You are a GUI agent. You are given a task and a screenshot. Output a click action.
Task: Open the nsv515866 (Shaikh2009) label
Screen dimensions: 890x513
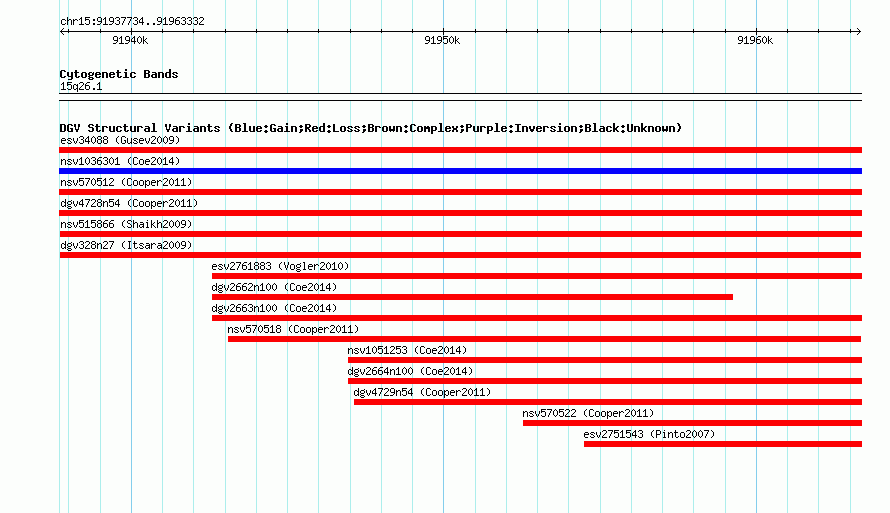click(126, 224)
